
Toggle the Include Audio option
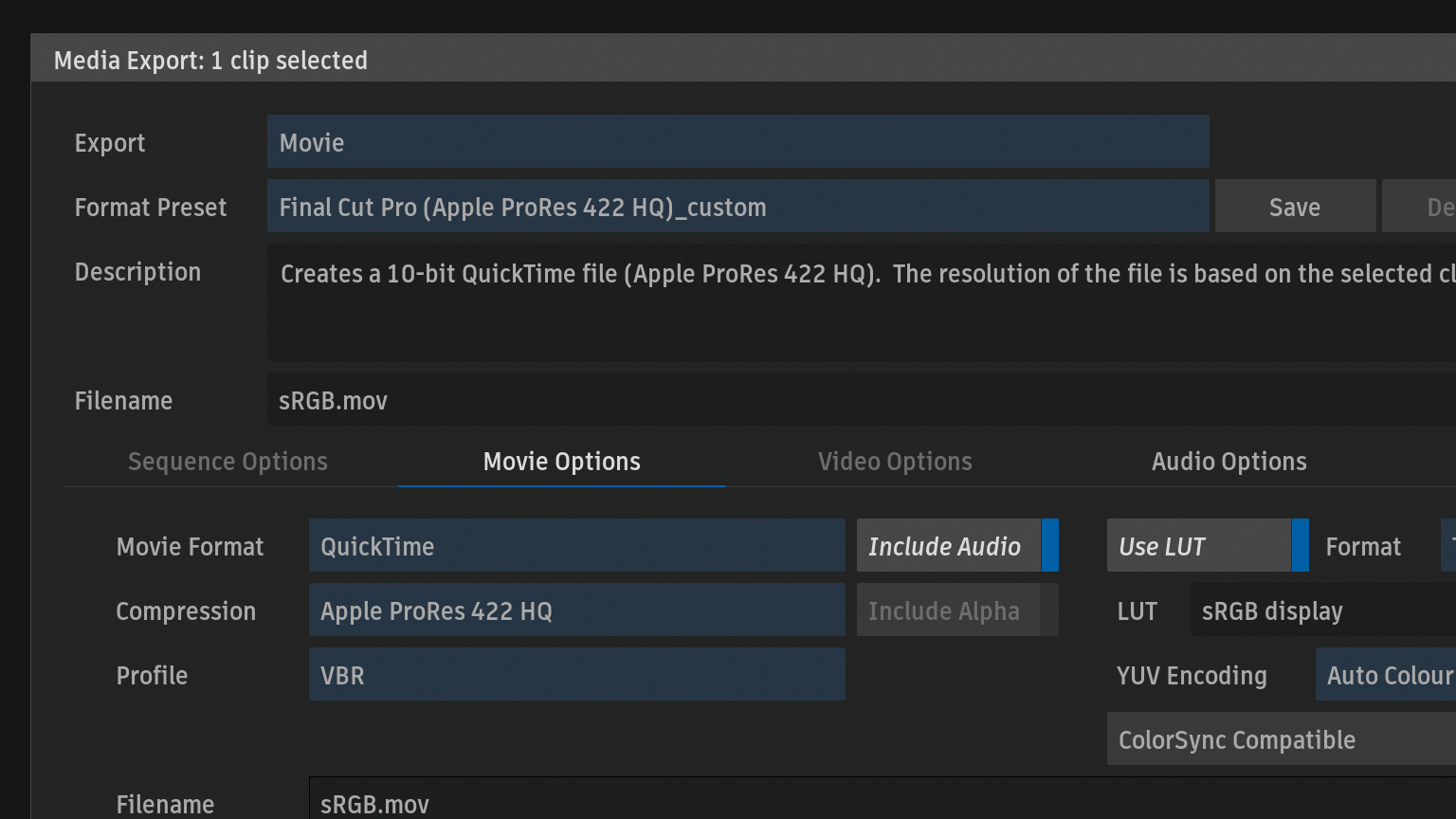pos(956,546)
